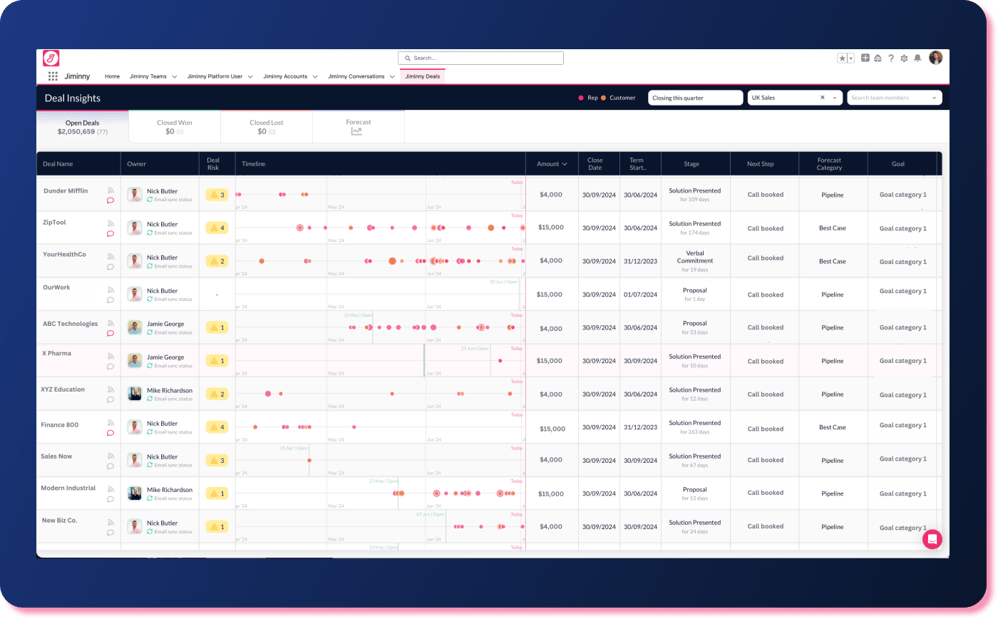Open the setup gear icon
Image resolution: width=998 pixels, height=619 pixels.
tap(904, 58)
